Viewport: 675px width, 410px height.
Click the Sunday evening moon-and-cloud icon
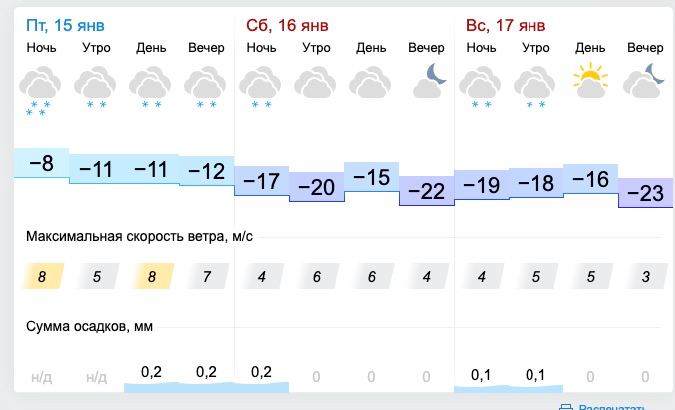645,80
